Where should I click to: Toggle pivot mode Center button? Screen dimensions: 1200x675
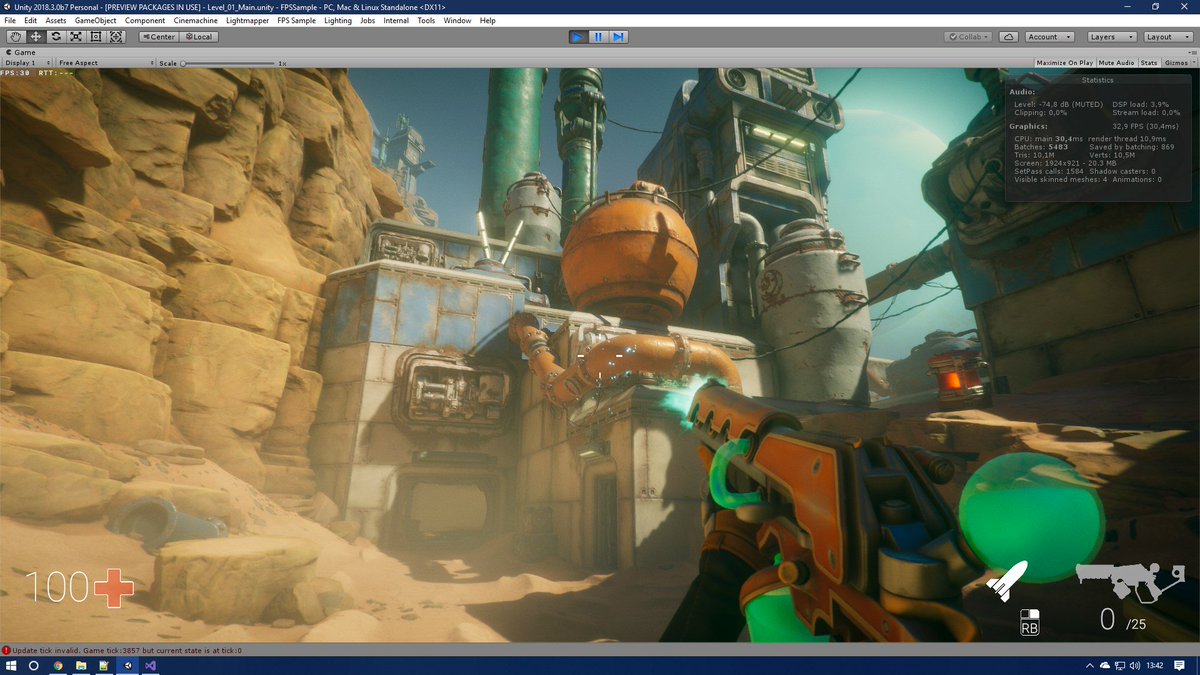click(158, 37)
